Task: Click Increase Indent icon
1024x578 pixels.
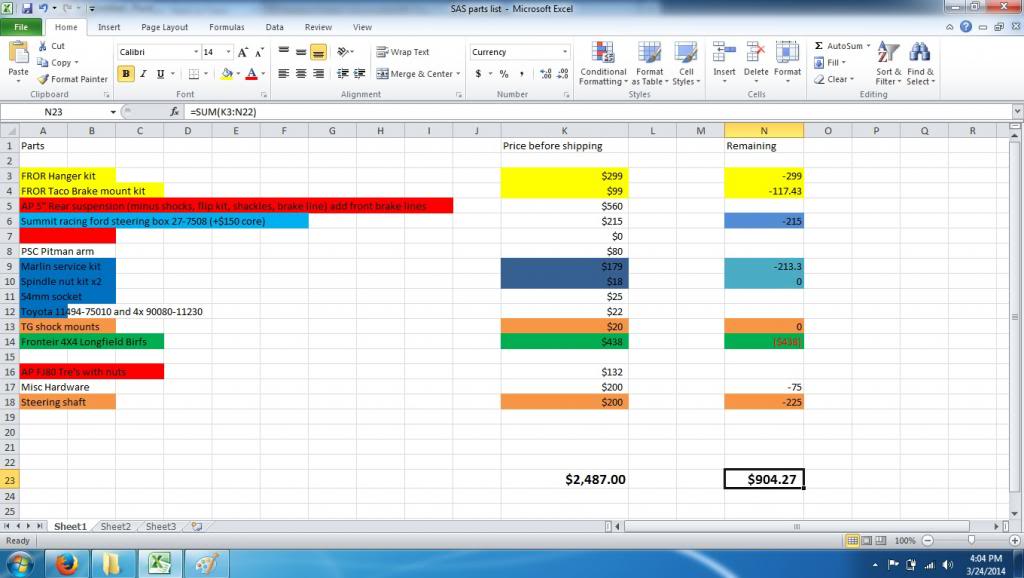Action: 359,74
